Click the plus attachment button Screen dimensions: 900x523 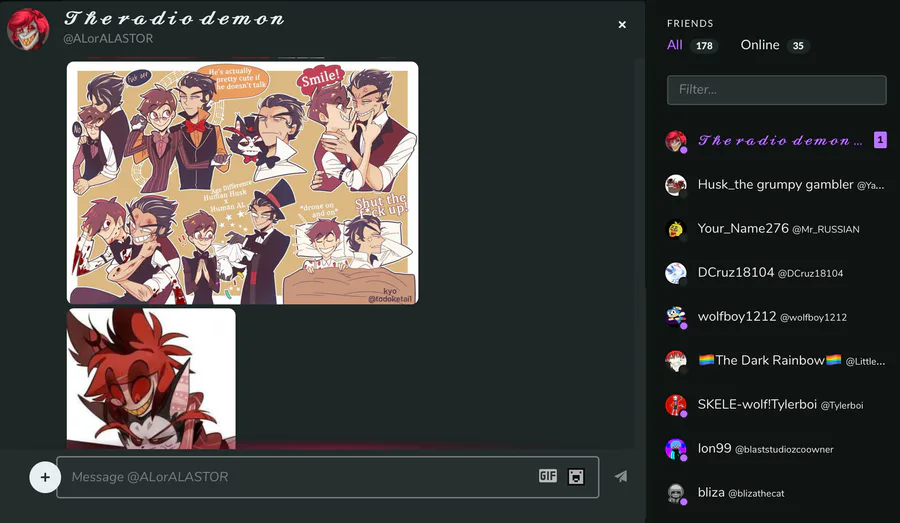tap(45, 476)
